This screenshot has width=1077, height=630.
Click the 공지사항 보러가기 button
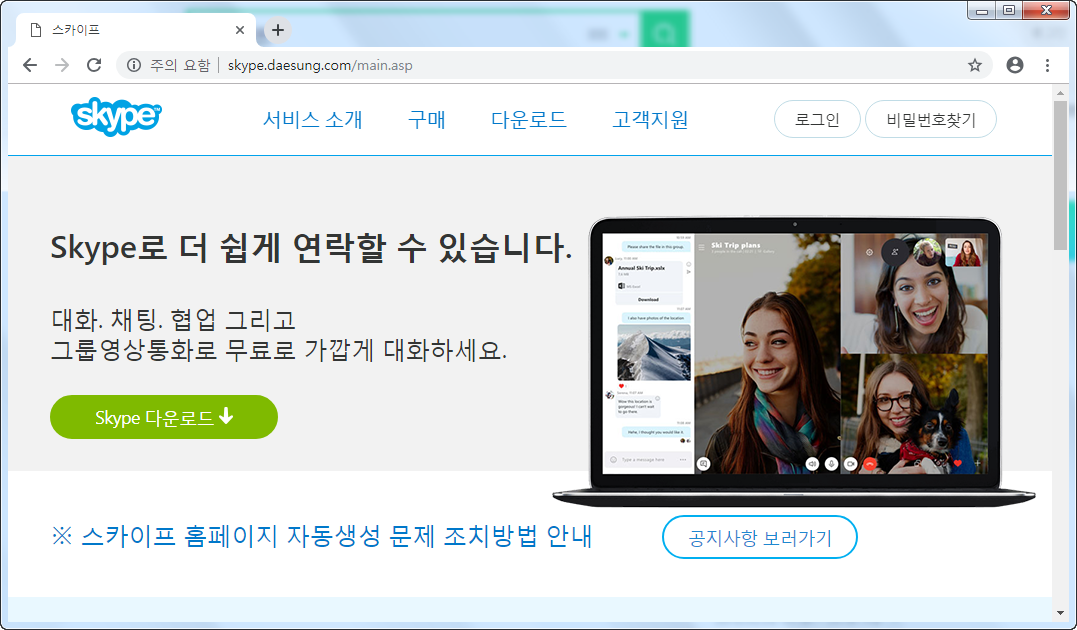pyautogui.click(x=760, y=537)
